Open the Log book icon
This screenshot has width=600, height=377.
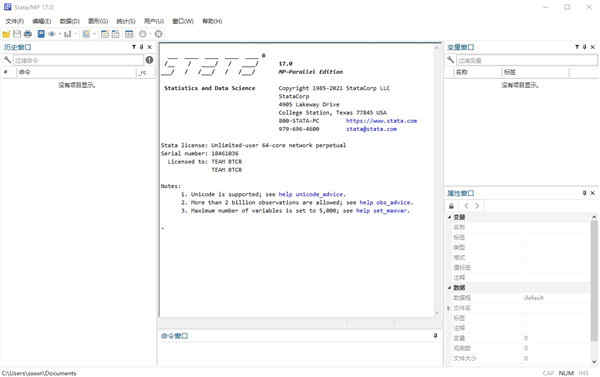click(x=41, y=34)
